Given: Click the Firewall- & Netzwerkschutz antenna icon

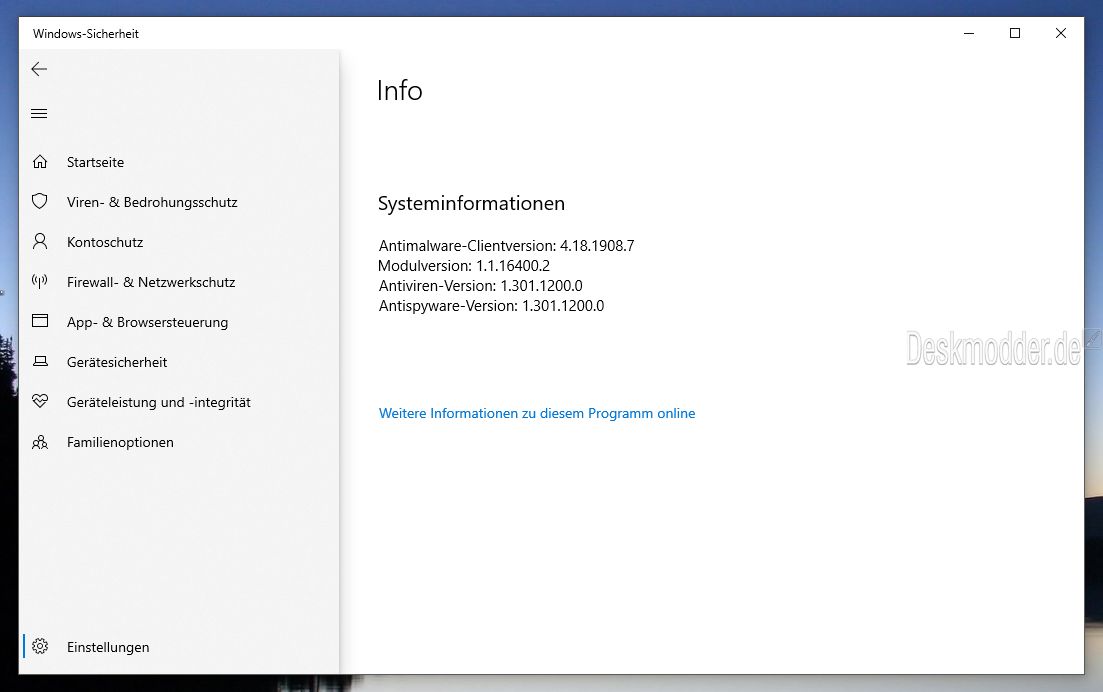Looking at the screenshot, I should click(x=40, y=282).
